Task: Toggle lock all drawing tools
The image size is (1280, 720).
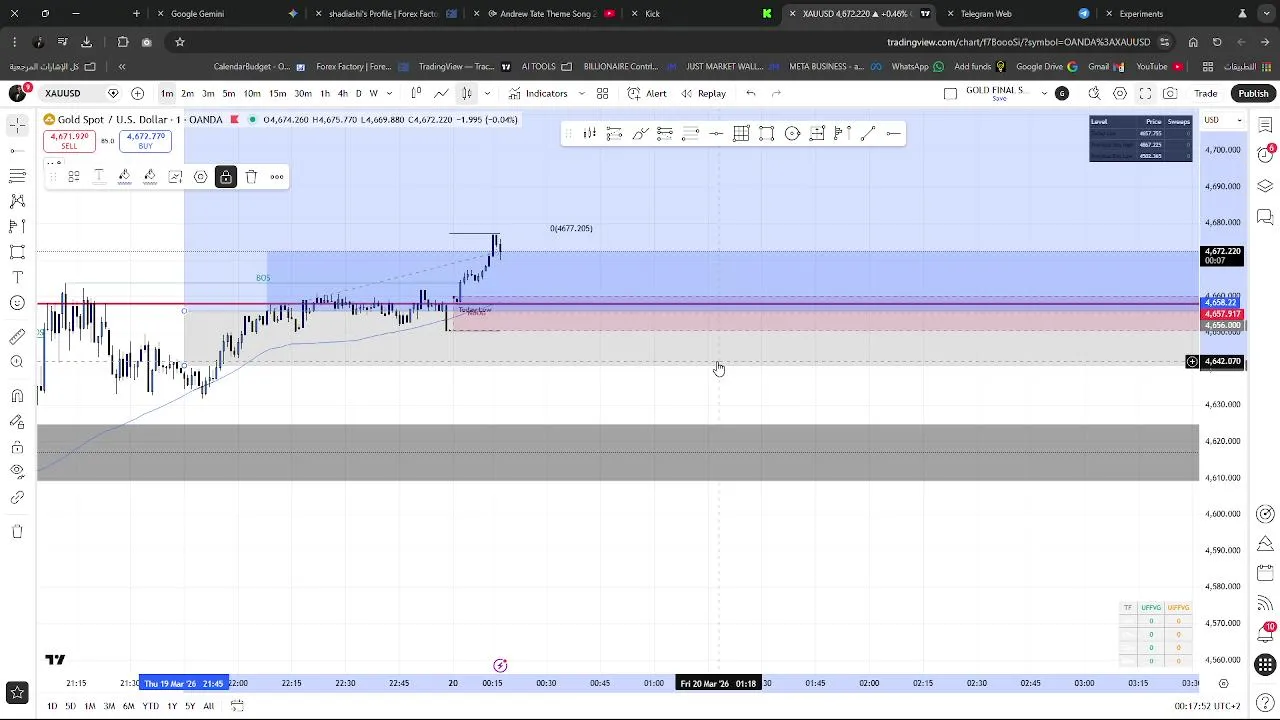Action: [x=17, y=447]
